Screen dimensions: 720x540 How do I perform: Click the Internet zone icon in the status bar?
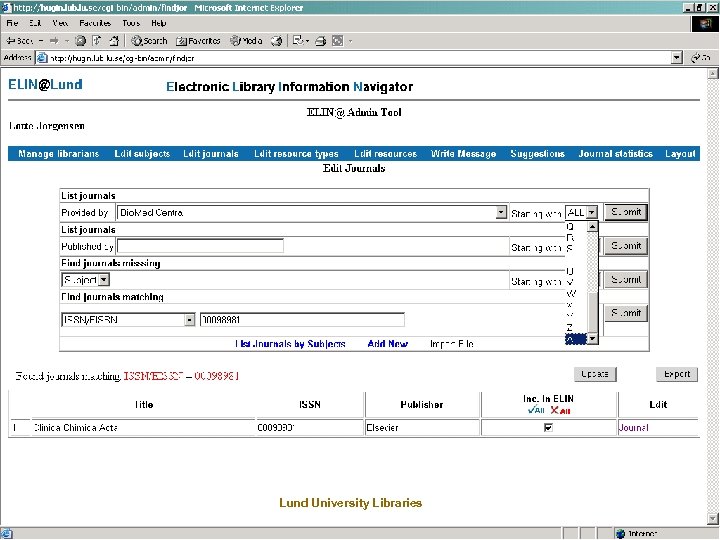click(x=620, y=534)
